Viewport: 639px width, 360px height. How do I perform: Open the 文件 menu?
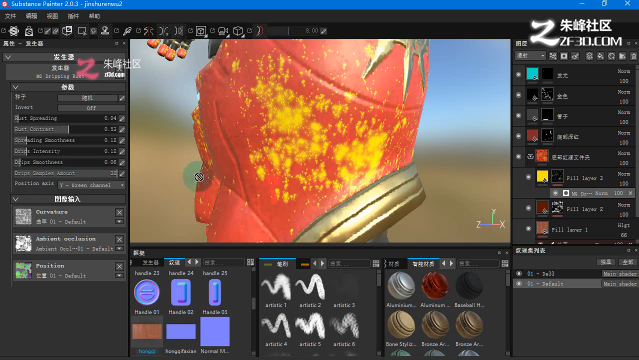[x=11, y=16]
